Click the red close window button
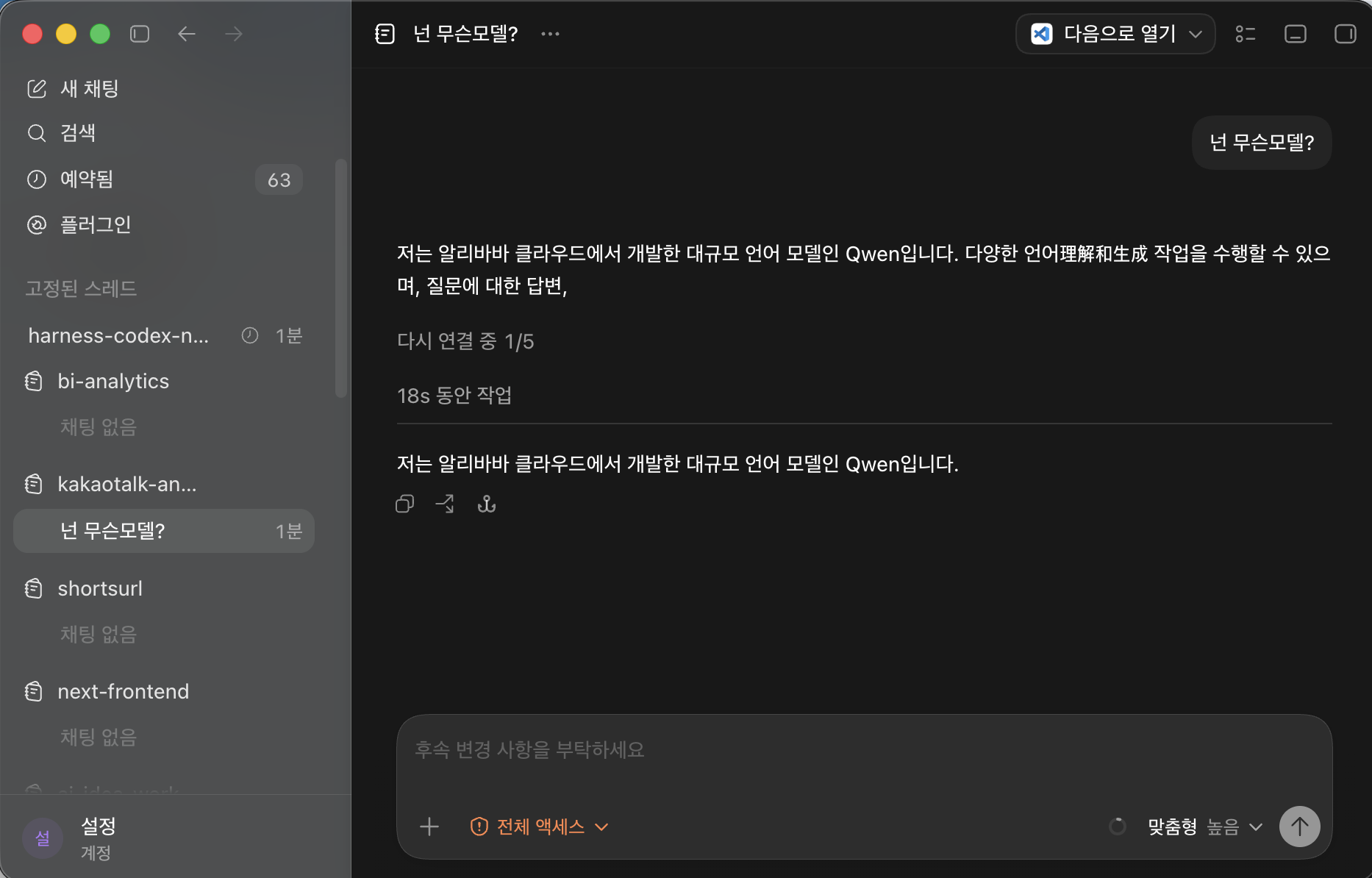 point(32,34)
